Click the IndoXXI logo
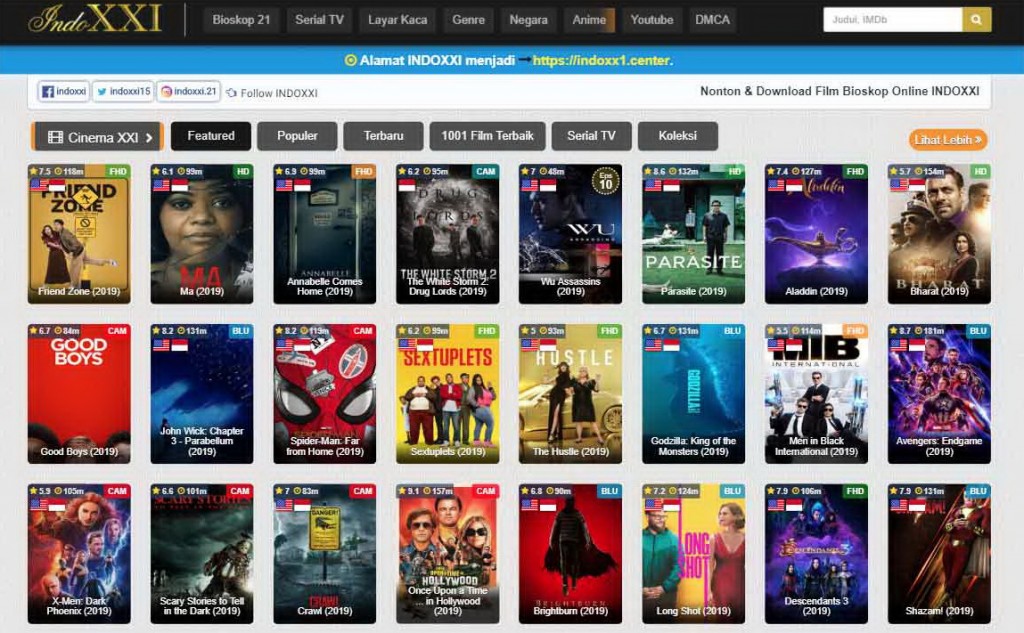 (x=94, y=20)
